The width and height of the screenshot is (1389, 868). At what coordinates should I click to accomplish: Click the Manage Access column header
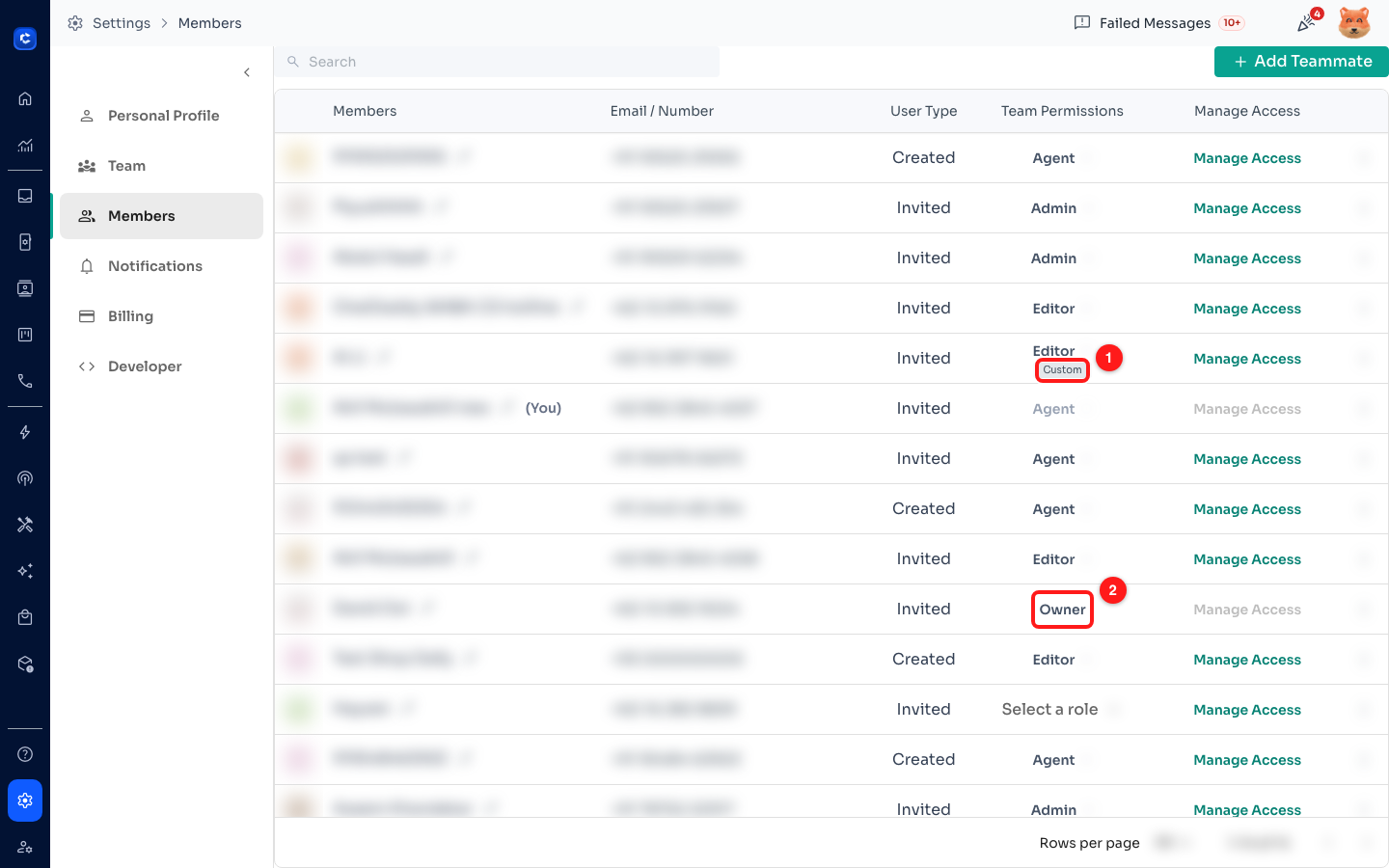(1247, 111)
